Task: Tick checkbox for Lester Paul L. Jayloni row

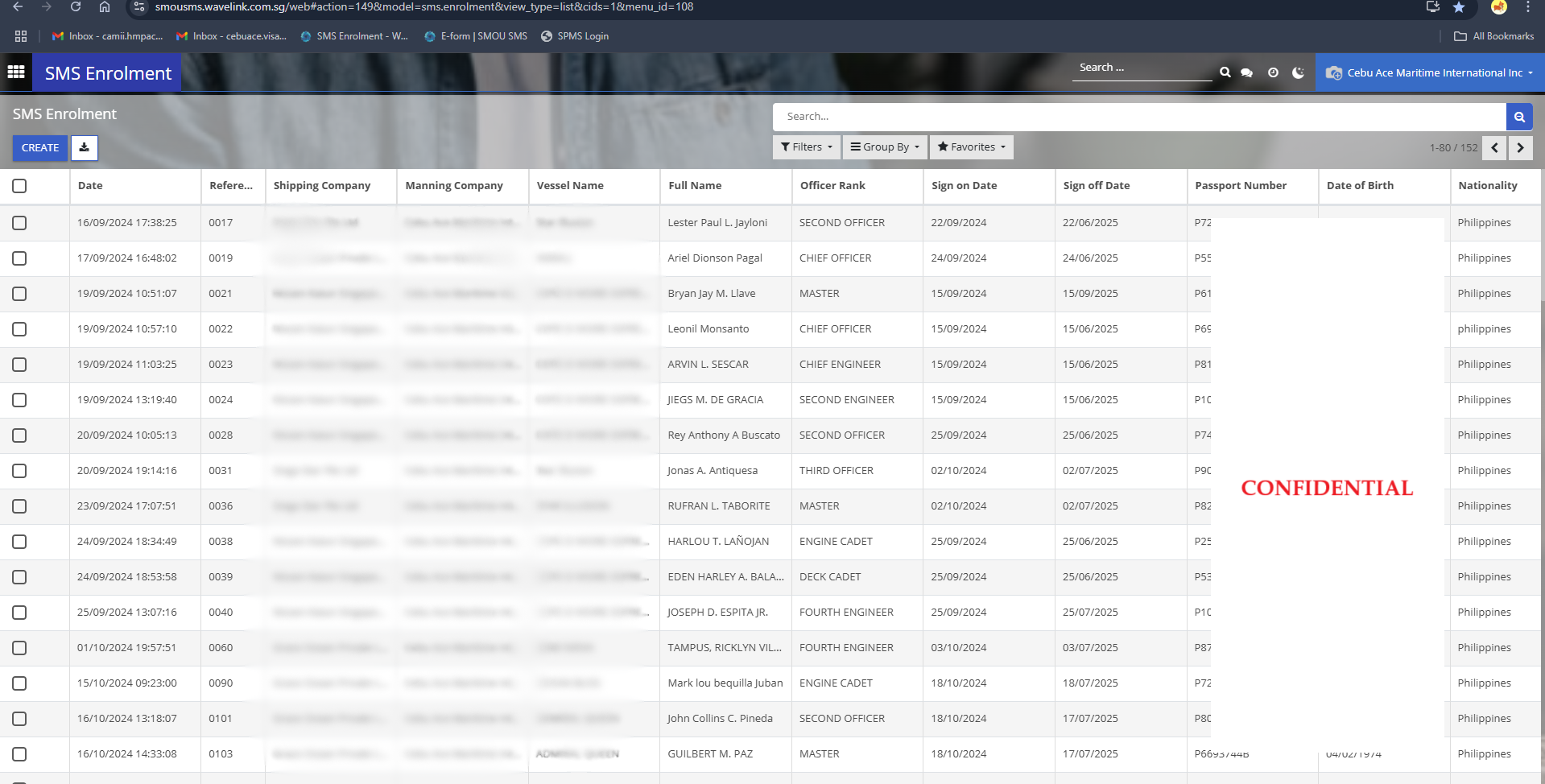Action: tap(19, 223)
